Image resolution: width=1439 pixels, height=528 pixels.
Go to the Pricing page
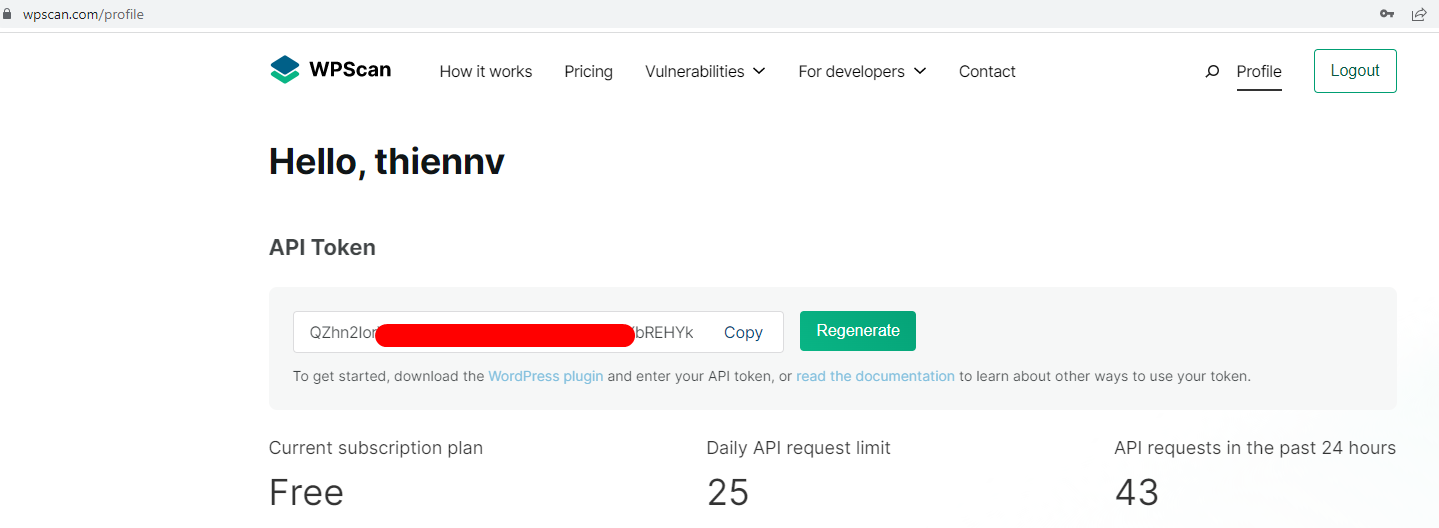(x=588, y=71)
